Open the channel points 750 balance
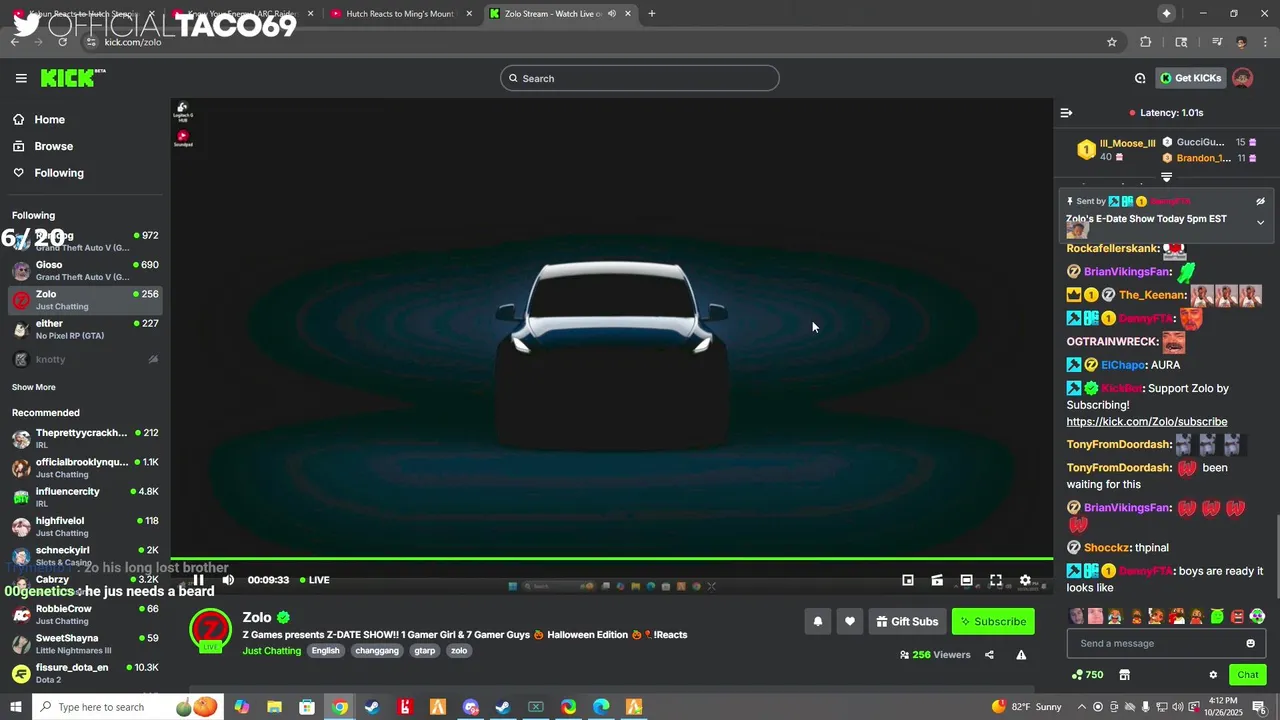This screenshot has height=720, width=1280. coord(1087,675)
